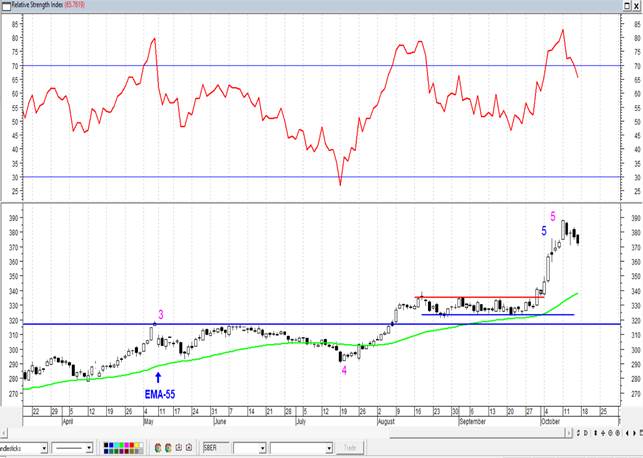Select the blue wave label 5 on chart

tap(544, 231)
